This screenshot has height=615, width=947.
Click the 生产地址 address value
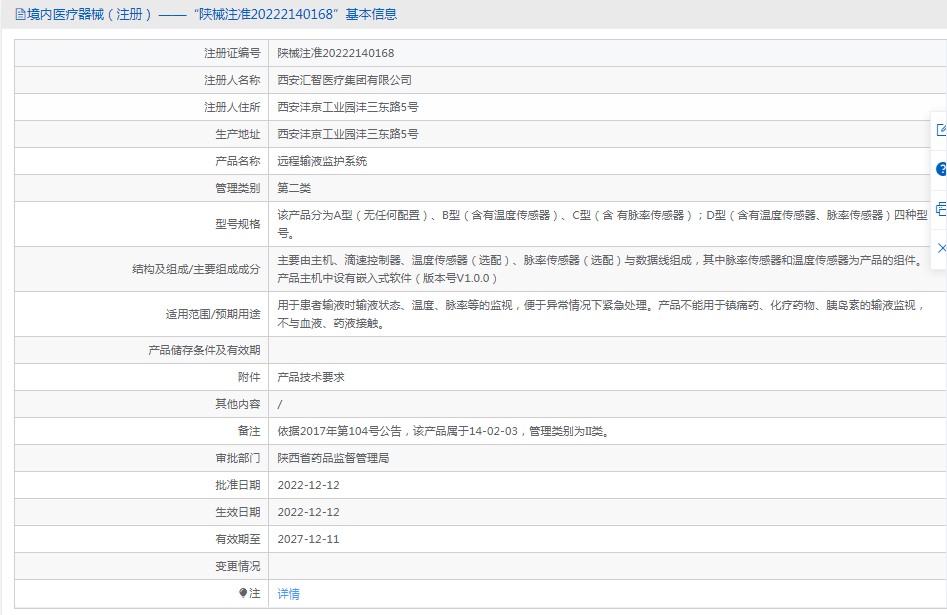click(347, 134)
